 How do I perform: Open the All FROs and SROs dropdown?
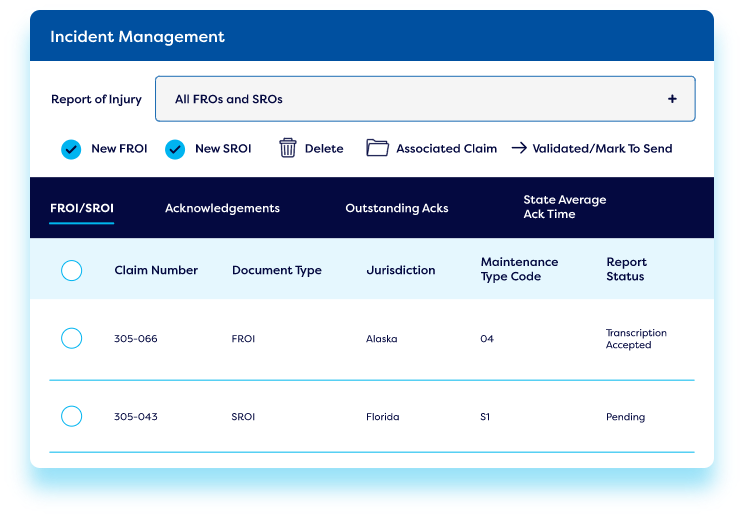(424, 99)
